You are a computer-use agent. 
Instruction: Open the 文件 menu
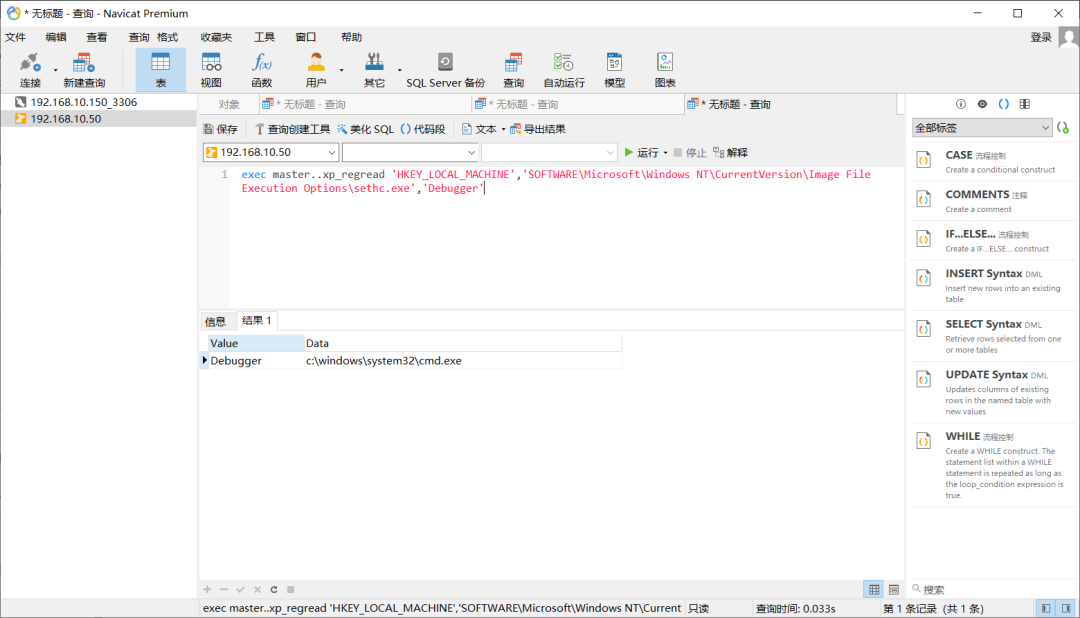point(15,37)
